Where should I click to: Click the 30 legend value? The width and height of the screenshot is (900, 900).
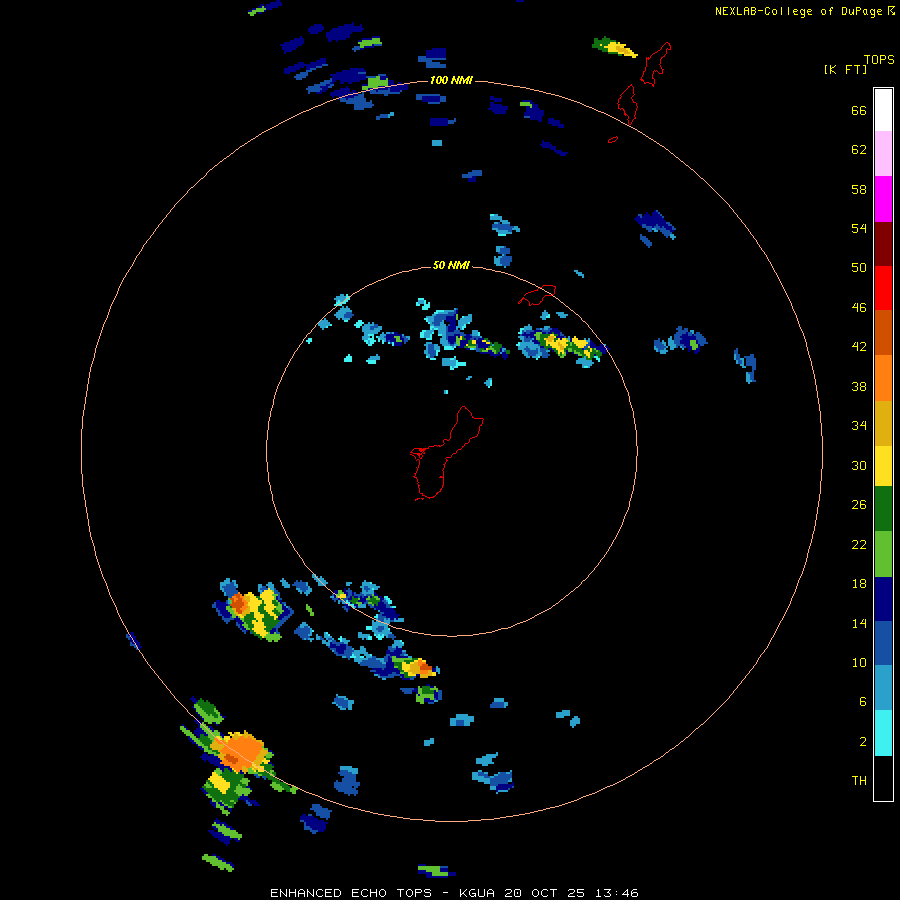859,465
